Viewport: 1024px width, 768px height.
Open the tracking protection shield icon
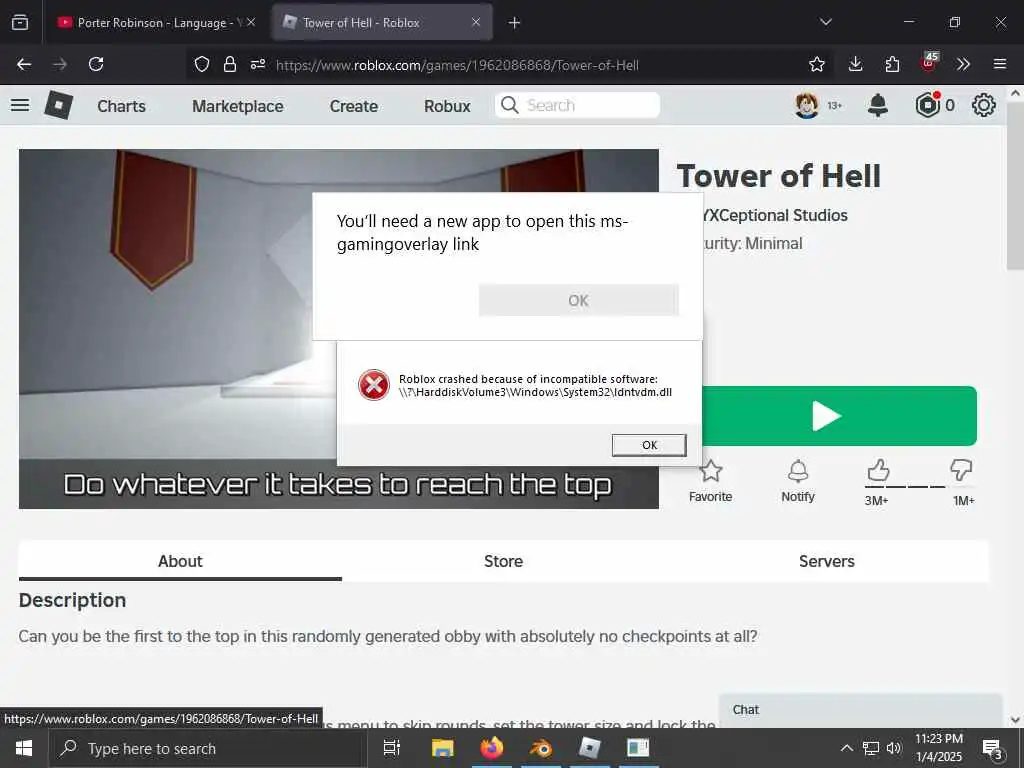pos(202,64)
